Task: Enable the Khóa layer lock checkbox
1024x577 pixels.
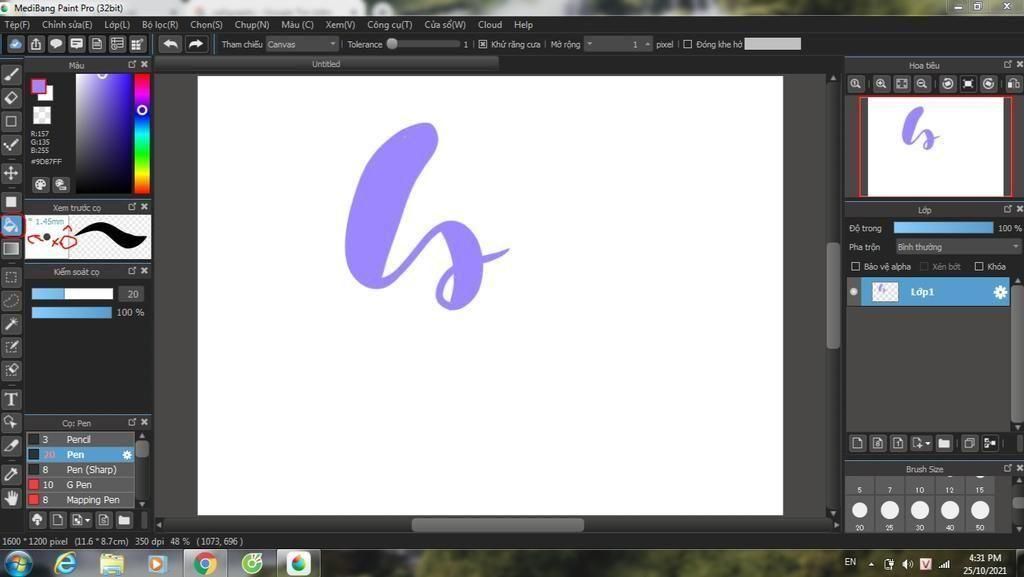Action: 978,266
